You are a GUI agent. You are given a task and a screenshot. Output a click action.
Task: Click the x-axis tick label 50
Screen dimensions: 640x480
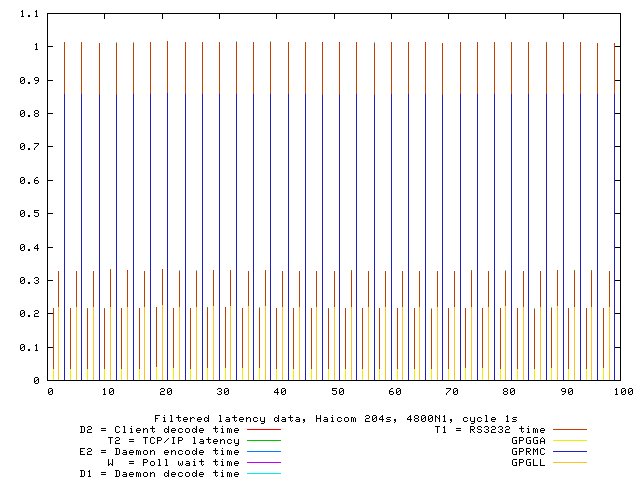337,392
